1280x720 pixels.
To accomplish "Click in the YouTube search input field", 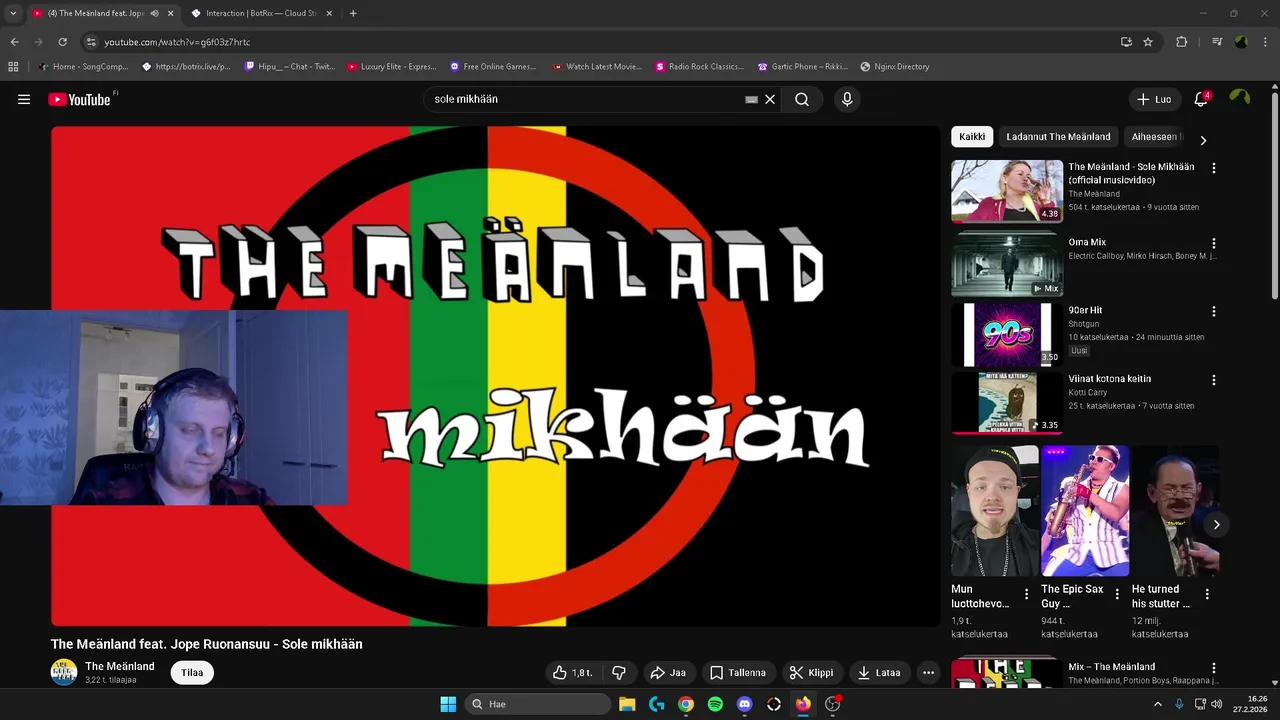I will pos(586,99).
